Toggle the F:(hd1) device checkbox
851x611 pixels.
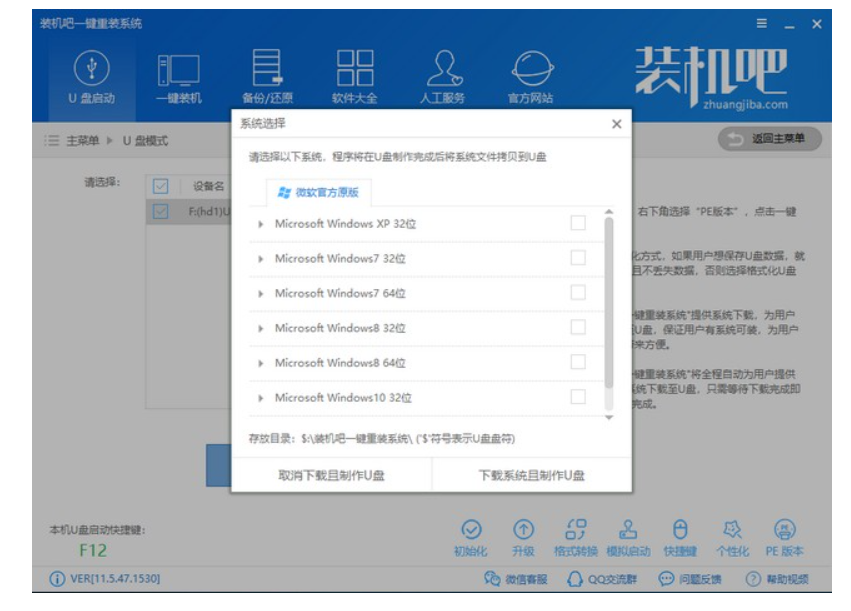[x=161, y=211]
